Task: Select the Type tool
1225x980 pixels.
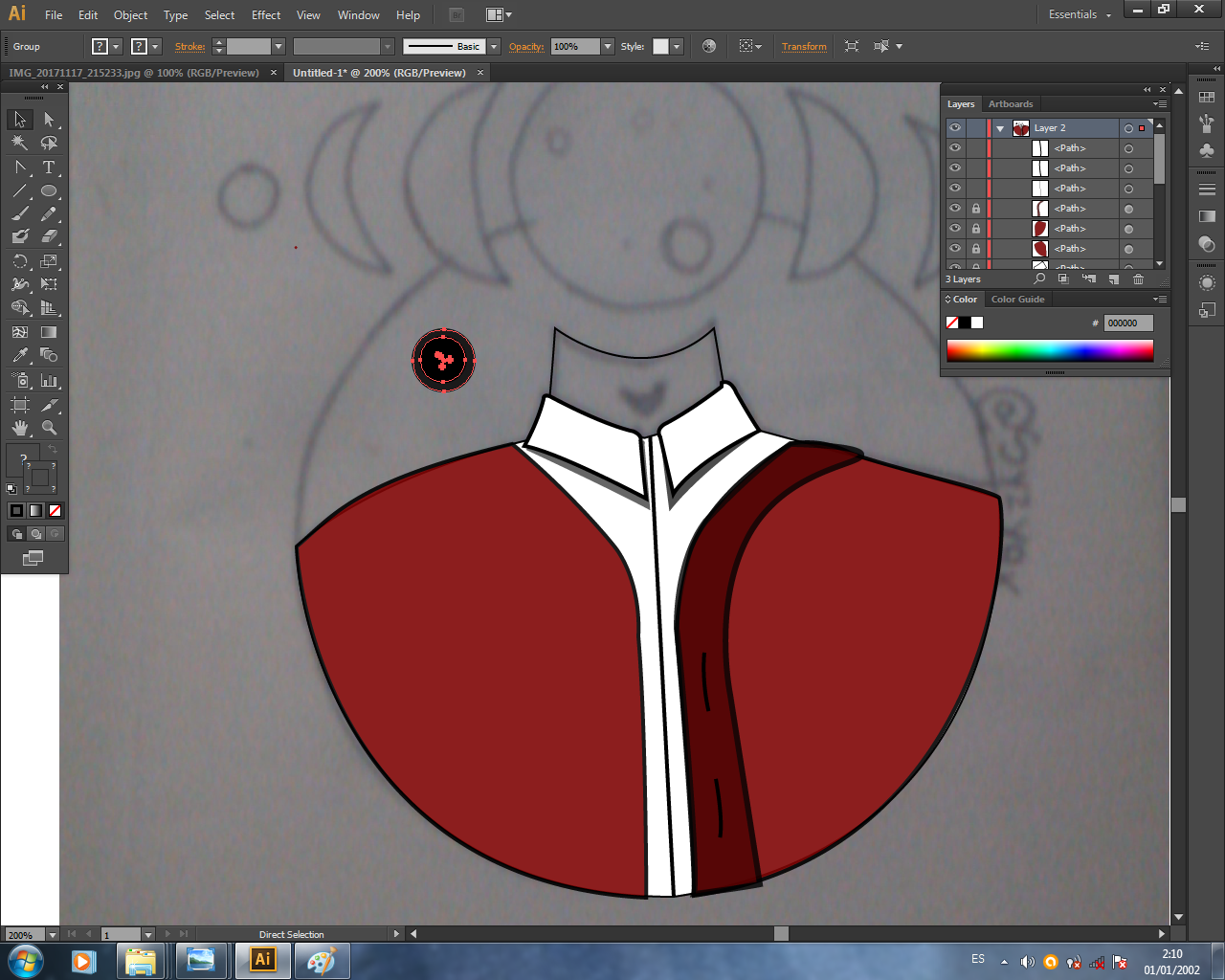Action: pos(49,167)
